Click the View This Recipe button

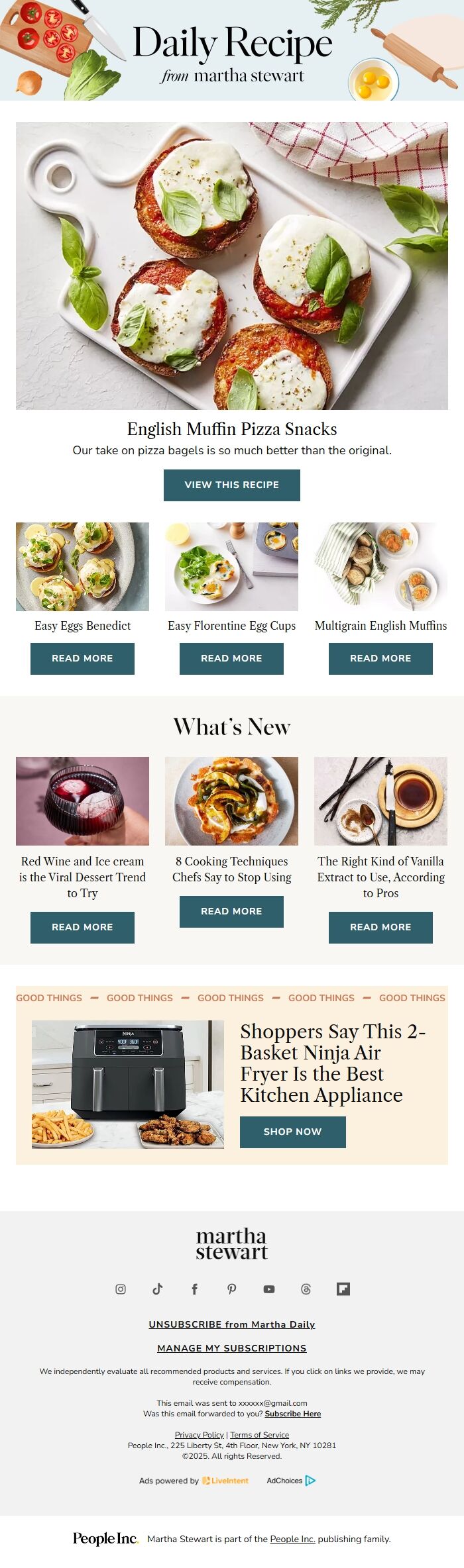[232, 485]
